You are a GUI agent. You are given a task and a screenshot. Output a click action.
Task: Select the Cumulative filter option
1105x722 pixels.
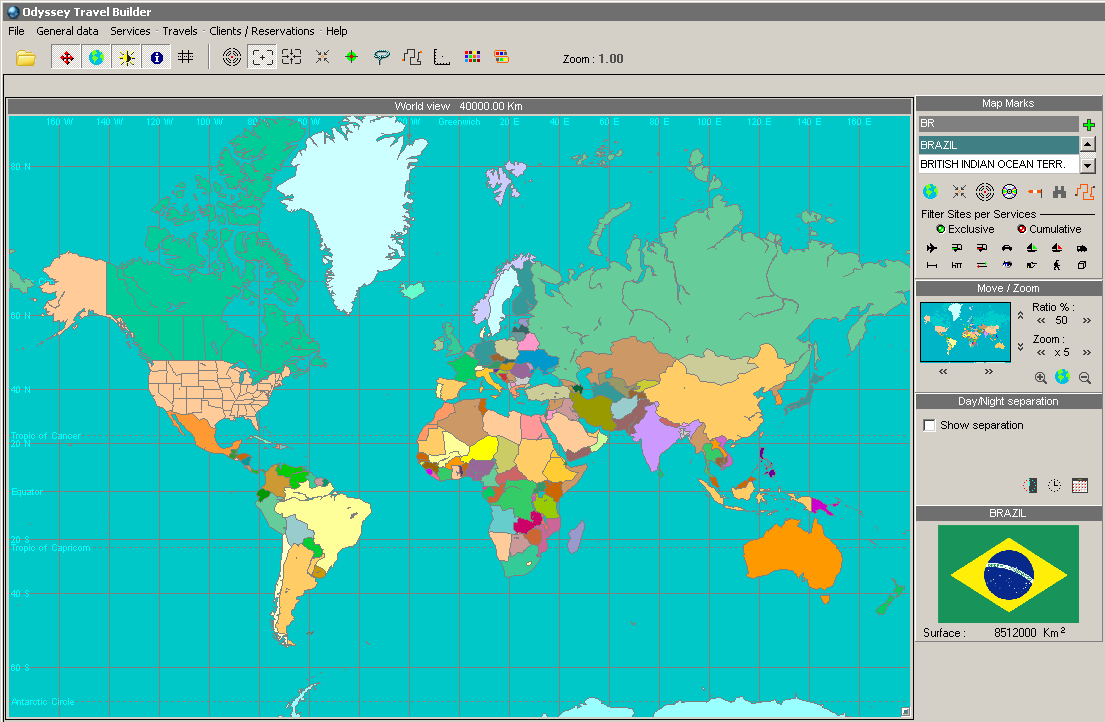click(x=1021, y=230)
